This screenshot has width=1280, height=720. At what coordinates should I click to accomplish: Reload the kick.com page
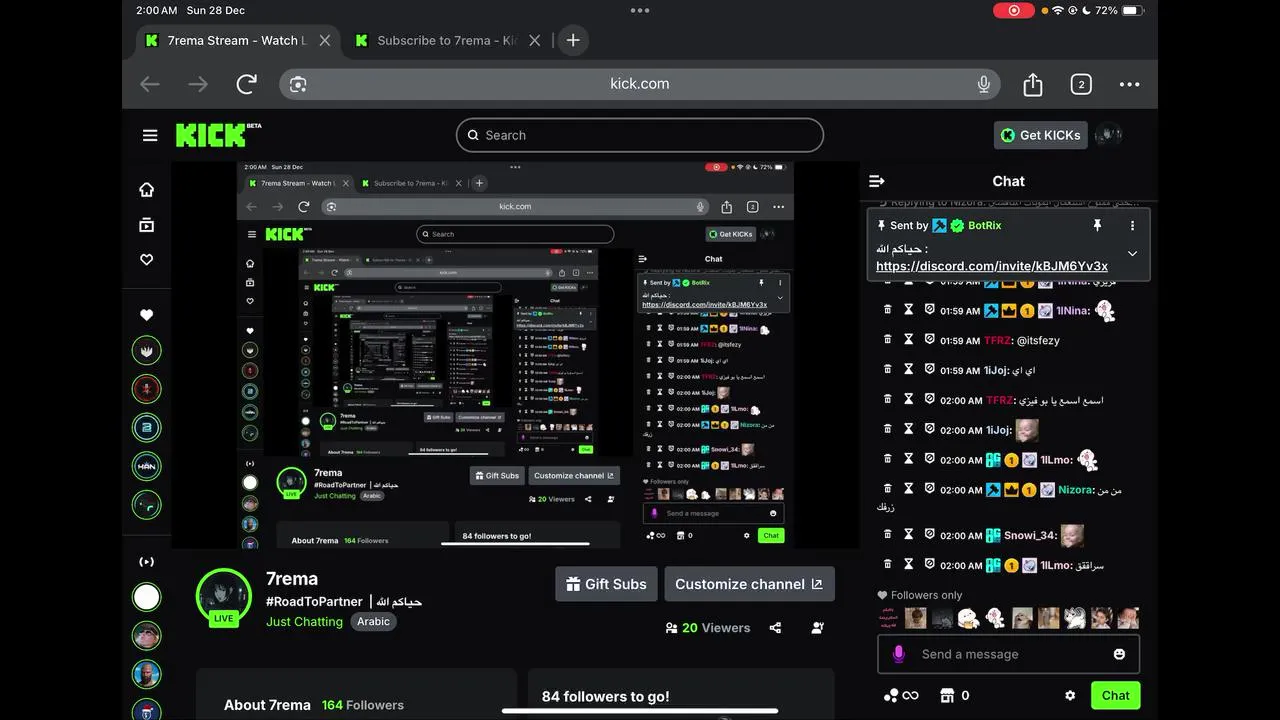[246, 84]
